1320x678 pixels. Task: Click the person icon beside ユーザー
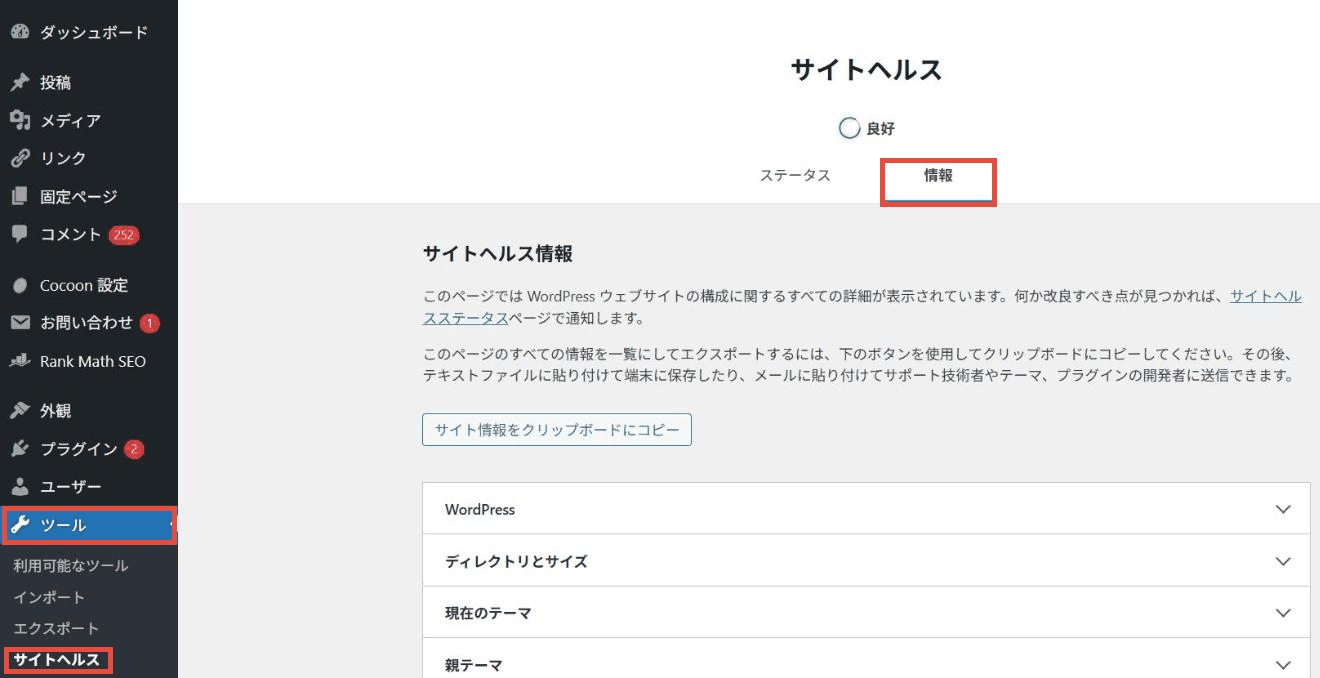pyautogui.click(x=19, y=487)
